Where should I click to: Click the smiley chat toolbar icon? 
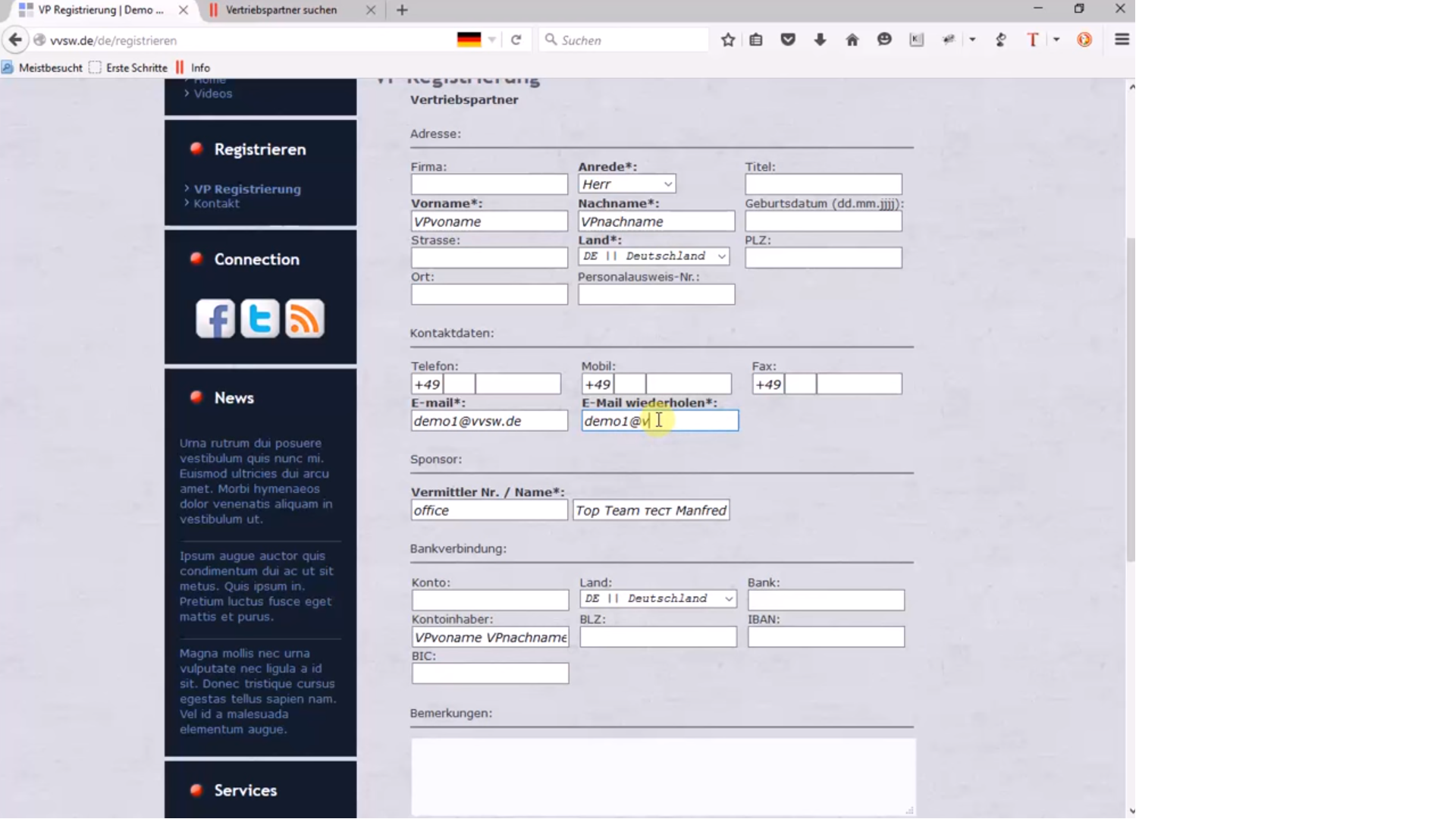click(x=884, y=39)
